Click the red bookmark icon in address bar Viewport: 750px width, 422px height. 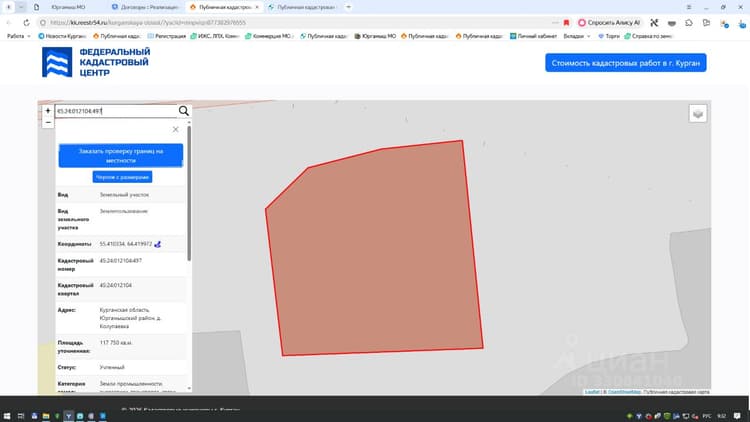pos(566,22)
